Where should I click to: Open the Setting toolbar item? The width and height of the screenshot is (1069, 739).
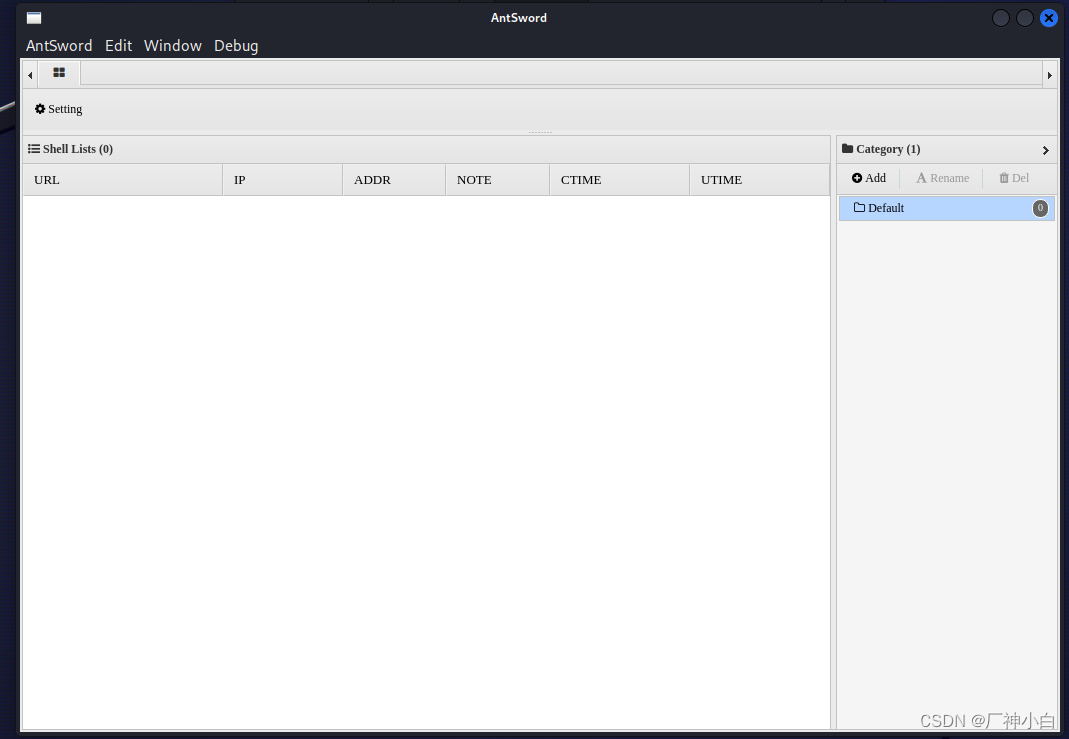pyautogui.click(x=59, y=109)
